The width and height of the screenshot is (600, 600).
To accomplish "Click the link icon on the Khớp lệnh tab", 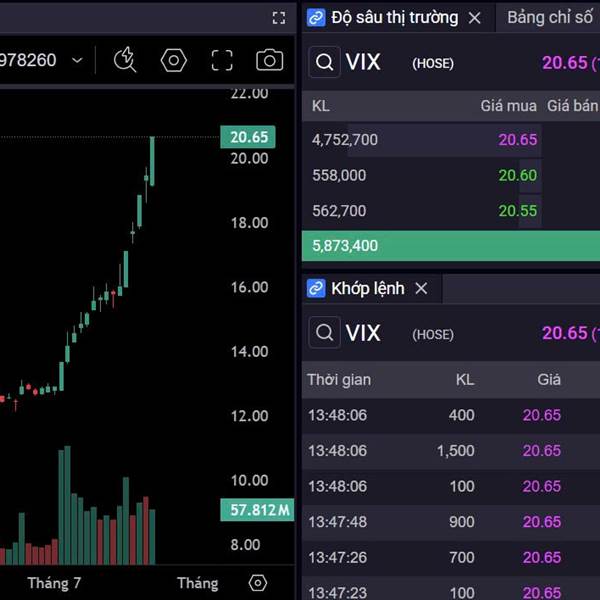I will click(316, 288).
